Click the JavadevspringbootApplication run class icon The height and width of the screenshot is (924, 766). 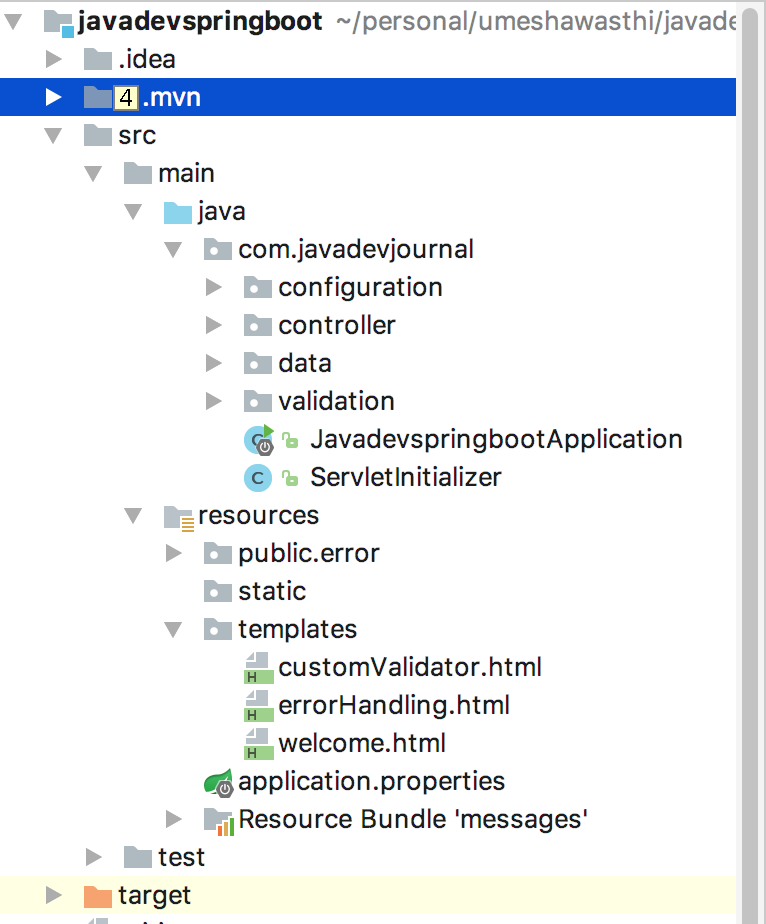259,439
